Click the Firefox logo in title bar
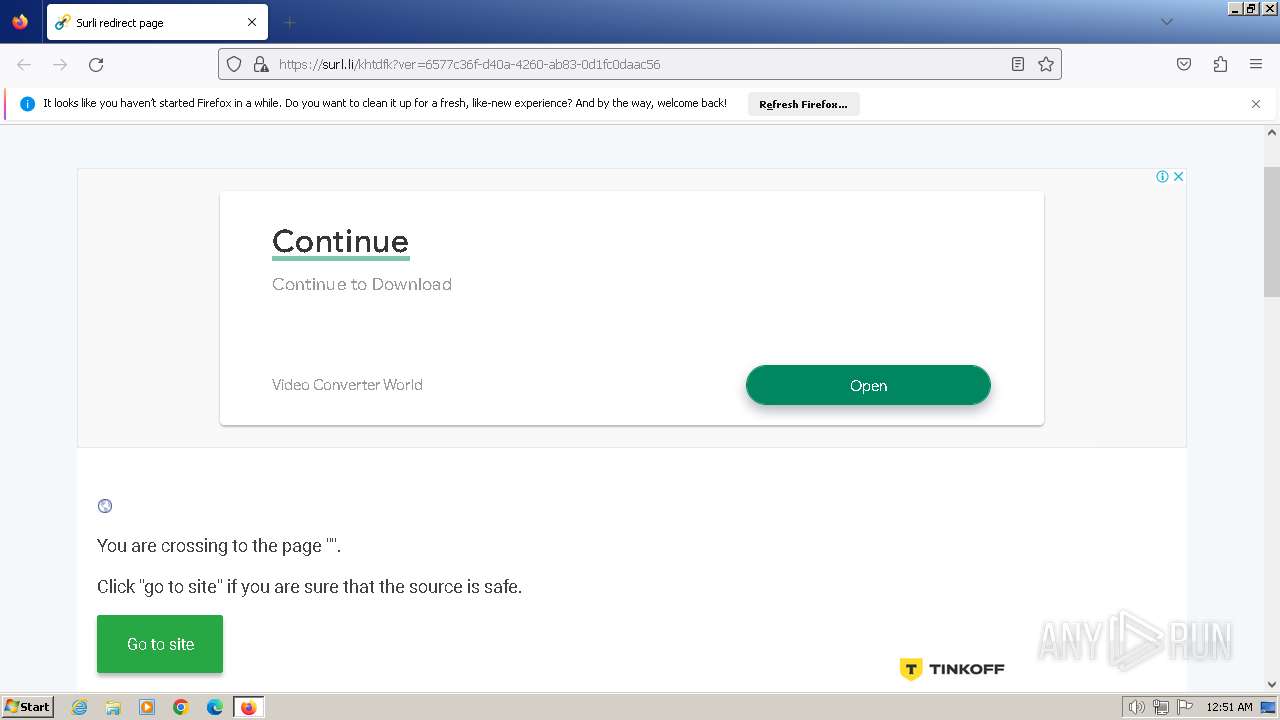The height and width of the screenshot is (720, 1280). tap(20, 21)
